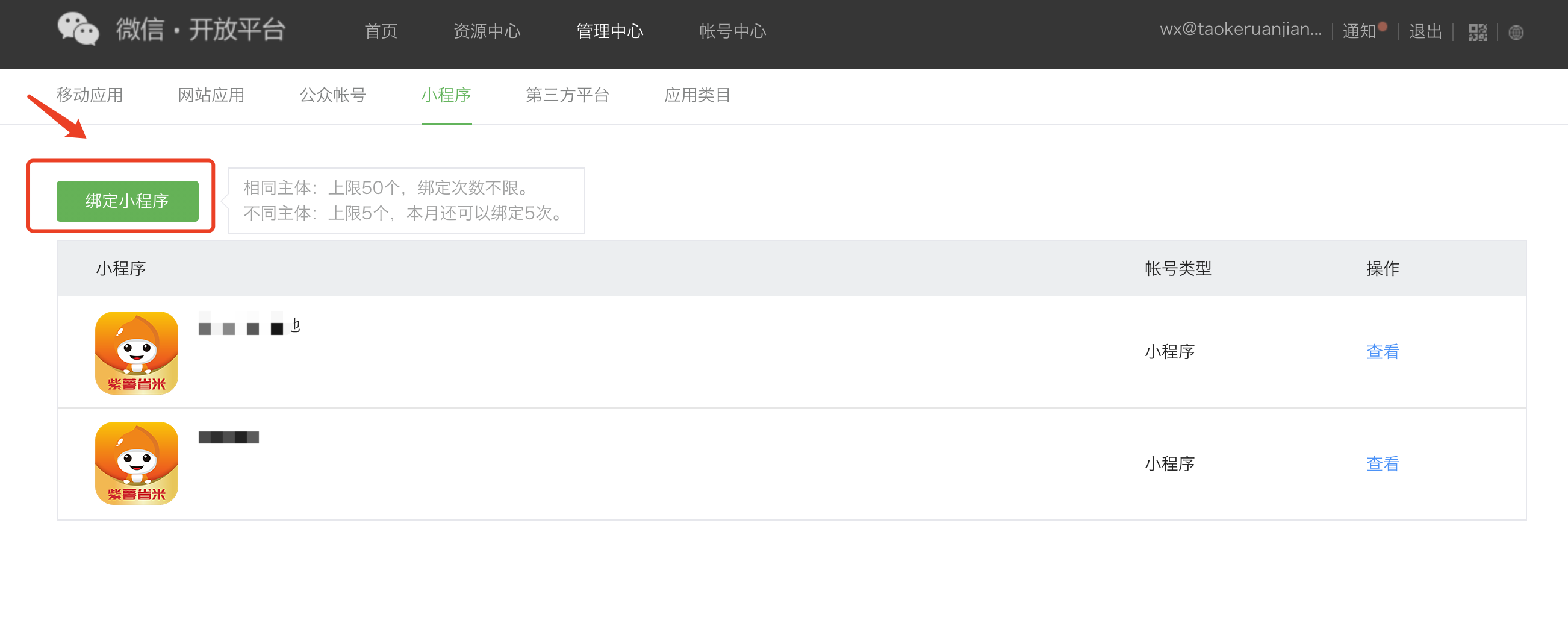The height and width of the screenshot is (623, 1568).
Task: Click the second mini program's blurred name
Action: coord(229,437)
